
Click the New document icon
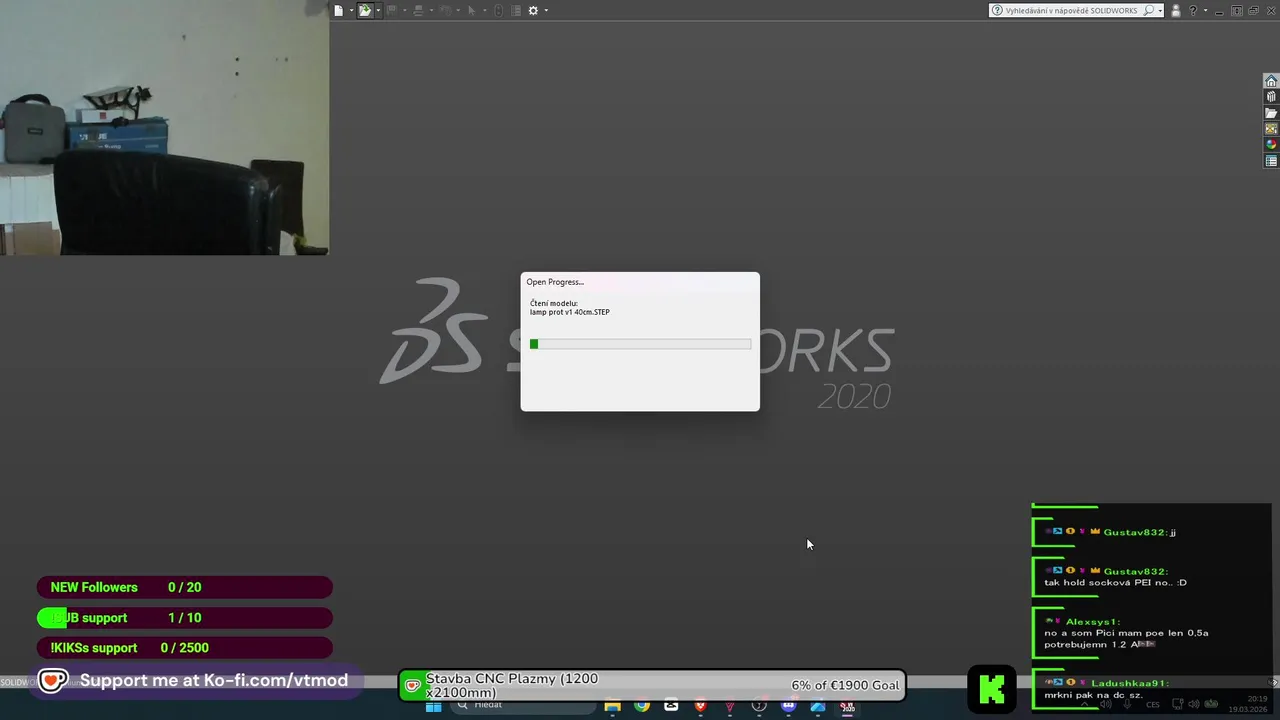339,10
